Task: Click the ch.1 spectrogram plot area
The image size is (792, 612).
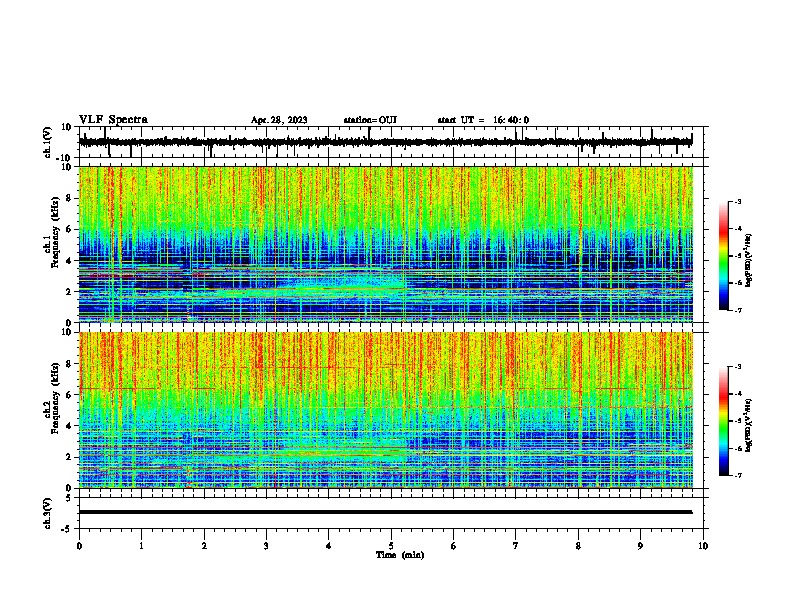Action: point(386,244)
